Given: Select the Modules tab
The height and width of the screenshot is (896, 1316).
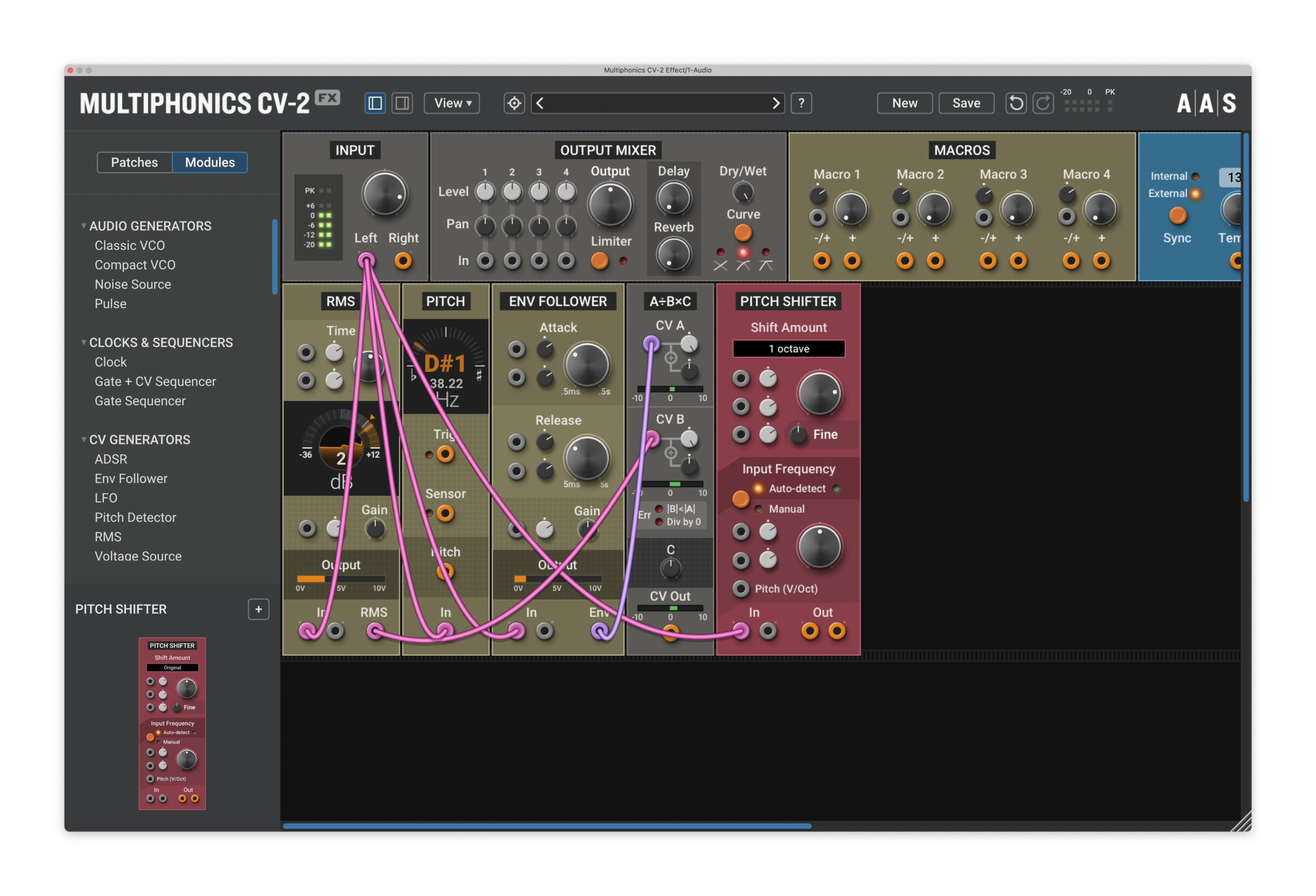Looking at the screenshot, I should click(210, 162).
